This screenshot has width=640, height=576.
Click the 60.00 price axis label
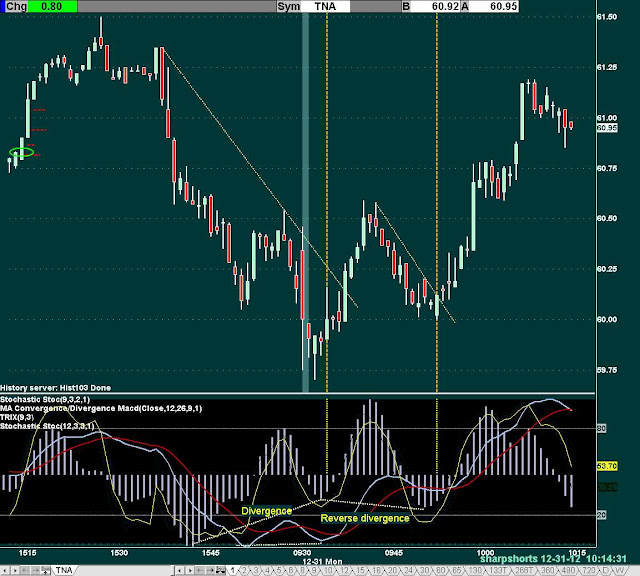click(607, 319)
